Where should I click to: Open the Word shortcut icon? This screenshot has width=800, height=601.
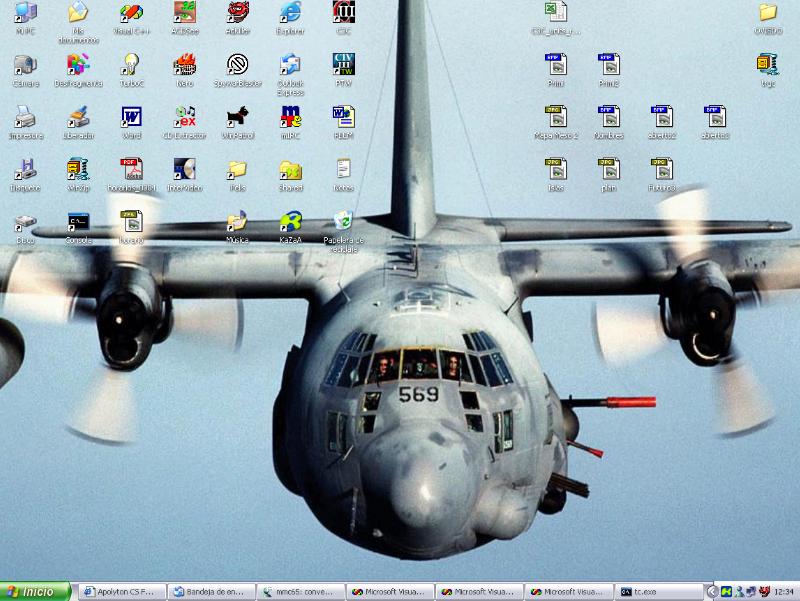pyautogui.click(x=132, y=117)
